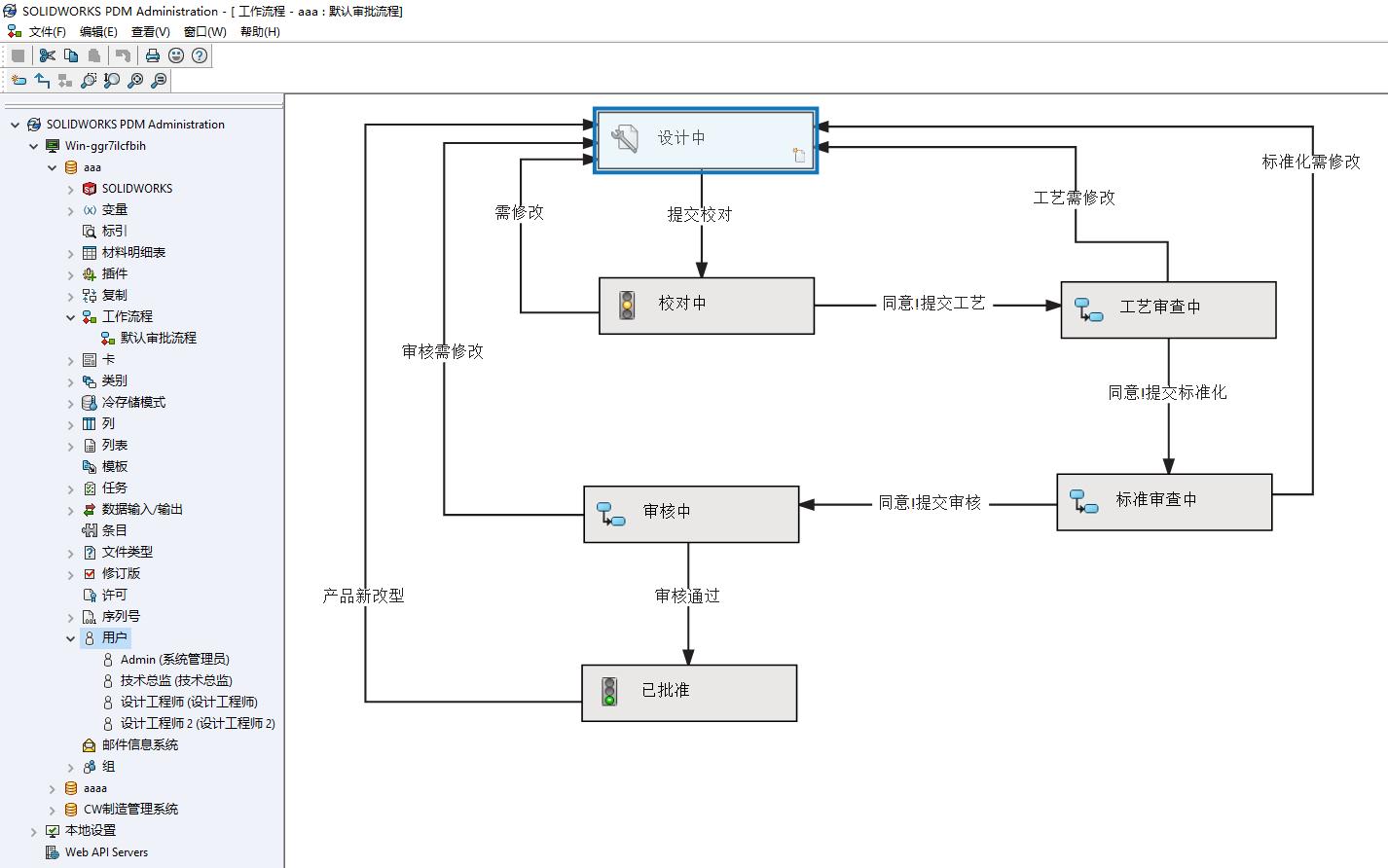Collapse the 工作流程 tree node
The width and height of the screenshot is (1388, 868).
point(71,317)
